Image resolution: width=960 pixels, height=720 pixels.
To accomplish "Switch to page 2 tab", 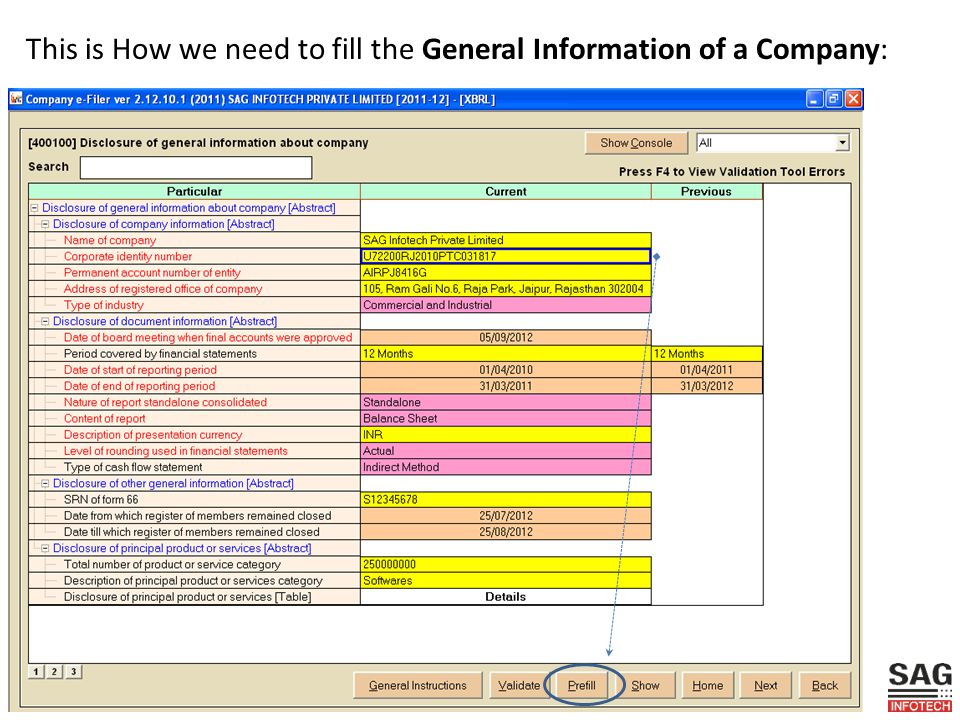I will point(54,672).
